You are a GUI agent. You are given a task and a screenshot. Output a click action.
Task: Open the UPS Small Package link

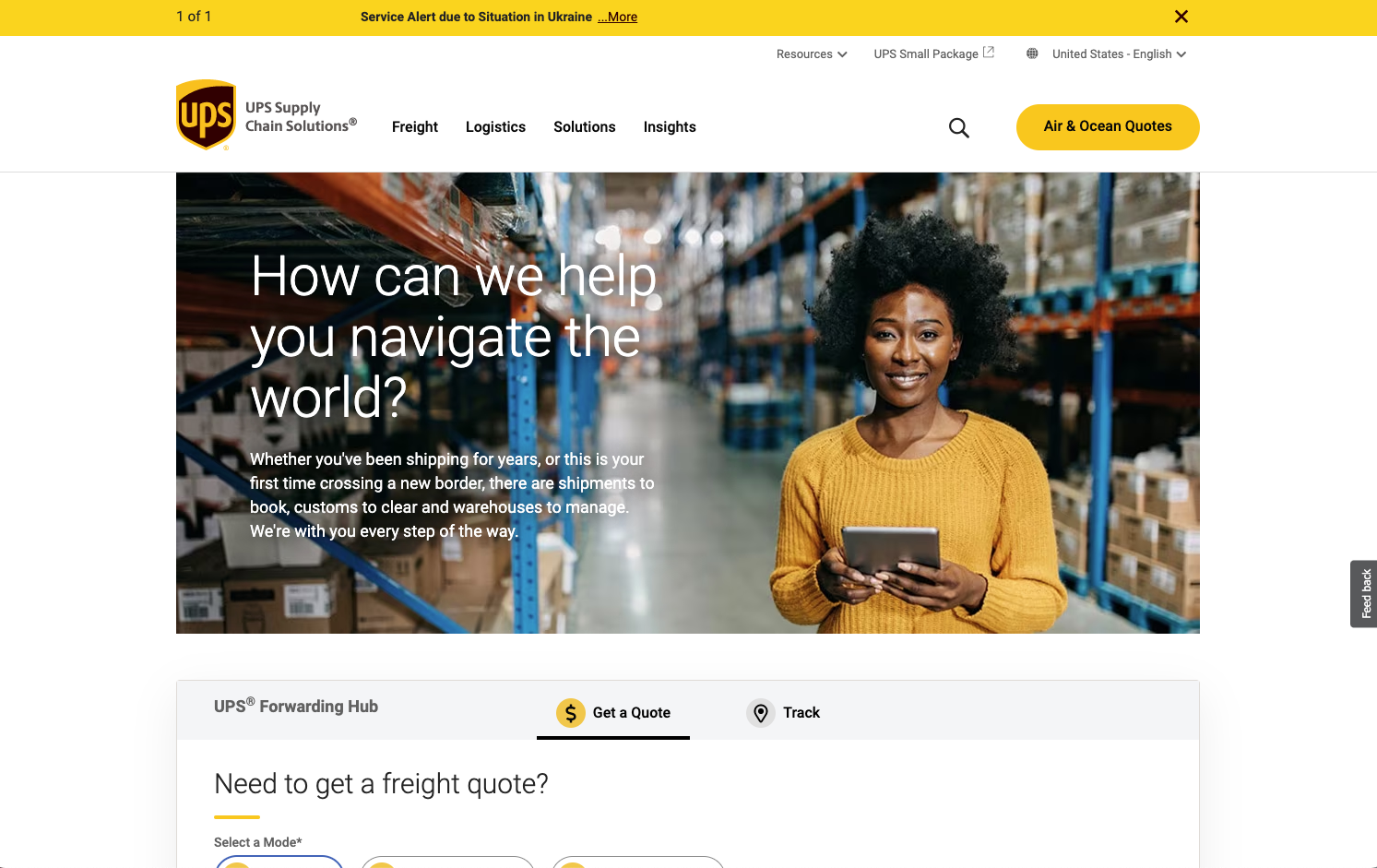tap(926, 54)
